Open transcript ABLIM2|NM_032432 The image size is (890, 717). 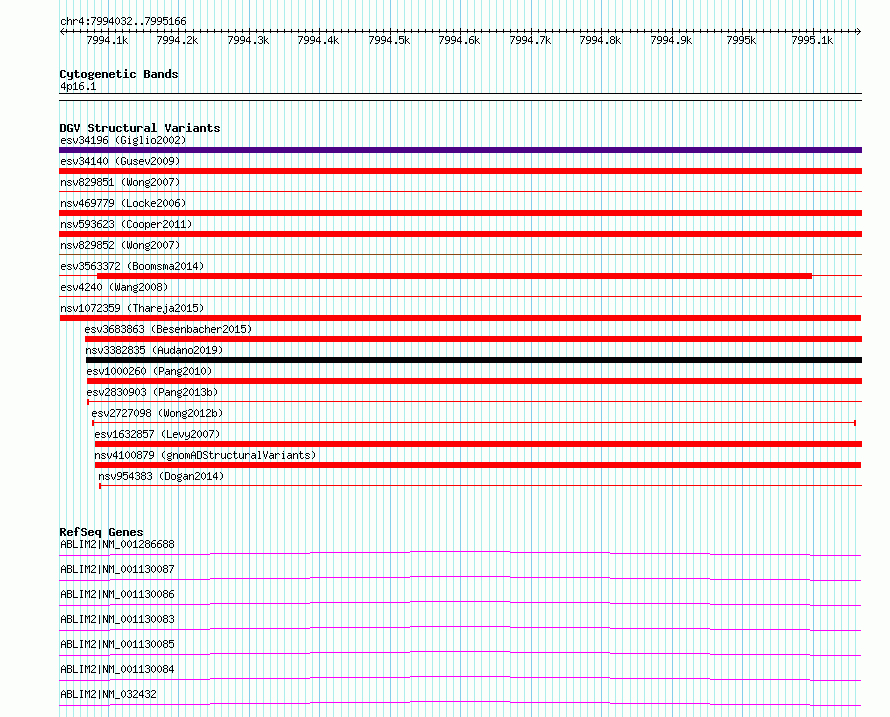108,694
